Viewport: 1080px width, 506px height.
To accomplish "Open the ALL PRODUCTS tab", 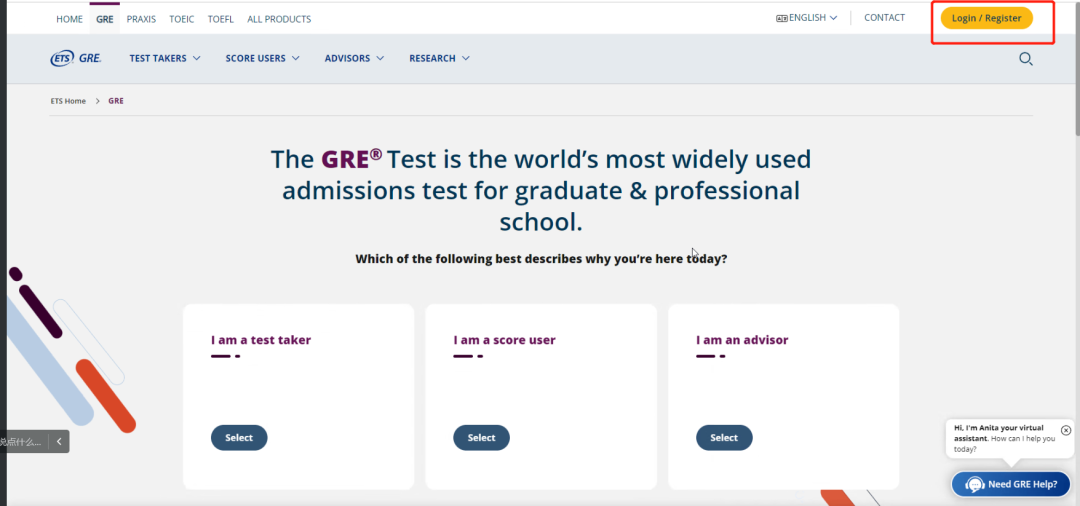I will 279,19.
